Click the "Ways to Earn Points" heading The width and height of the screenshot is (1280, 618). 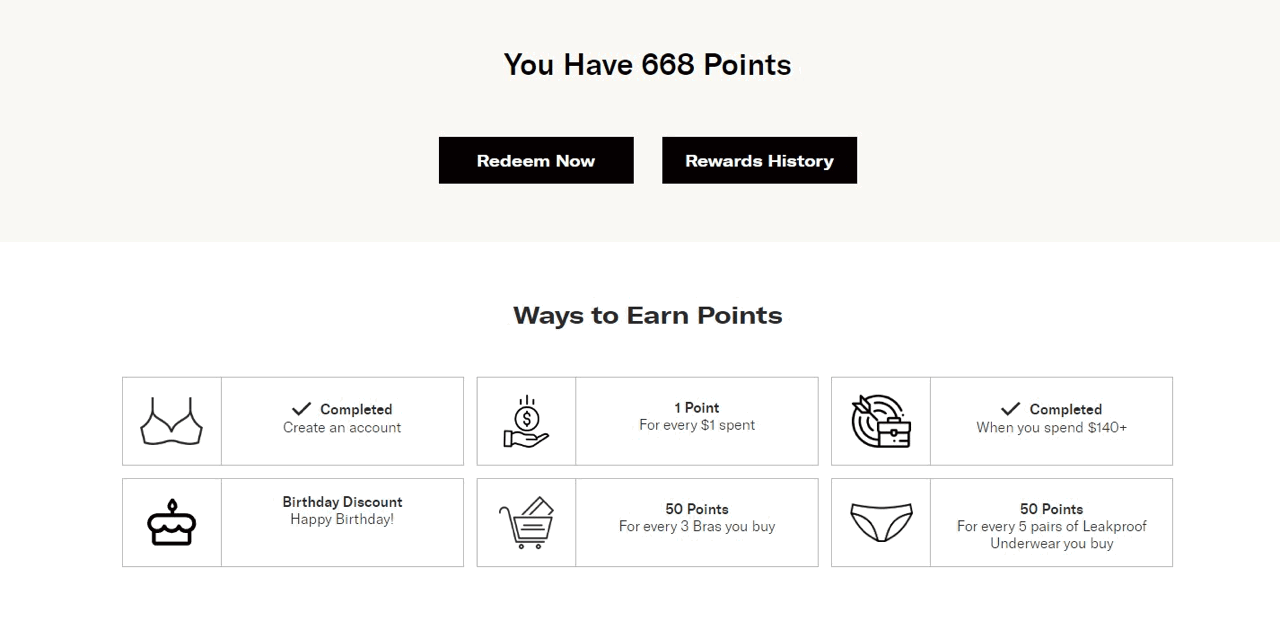(x=647, y=315)
